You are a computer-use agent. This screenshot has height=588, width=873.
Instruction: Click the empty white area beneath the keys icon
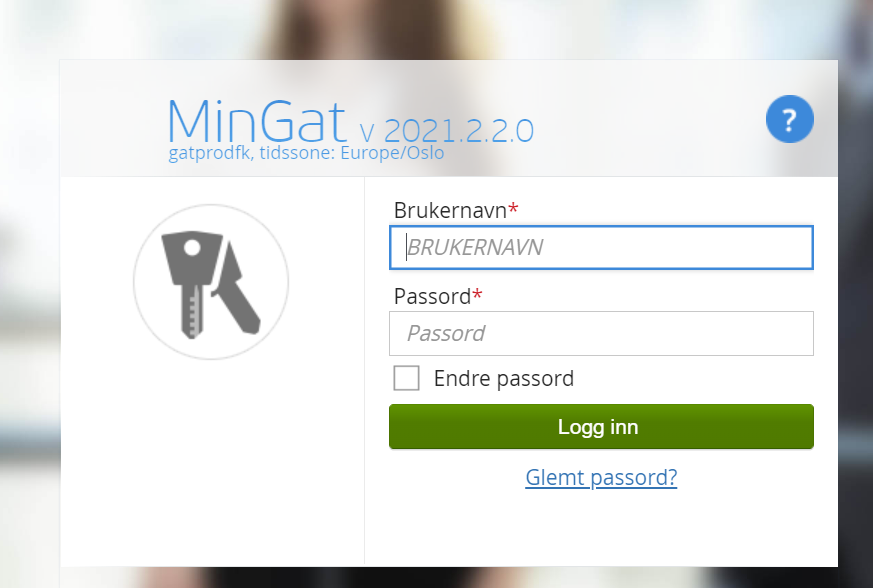(212, 462)
